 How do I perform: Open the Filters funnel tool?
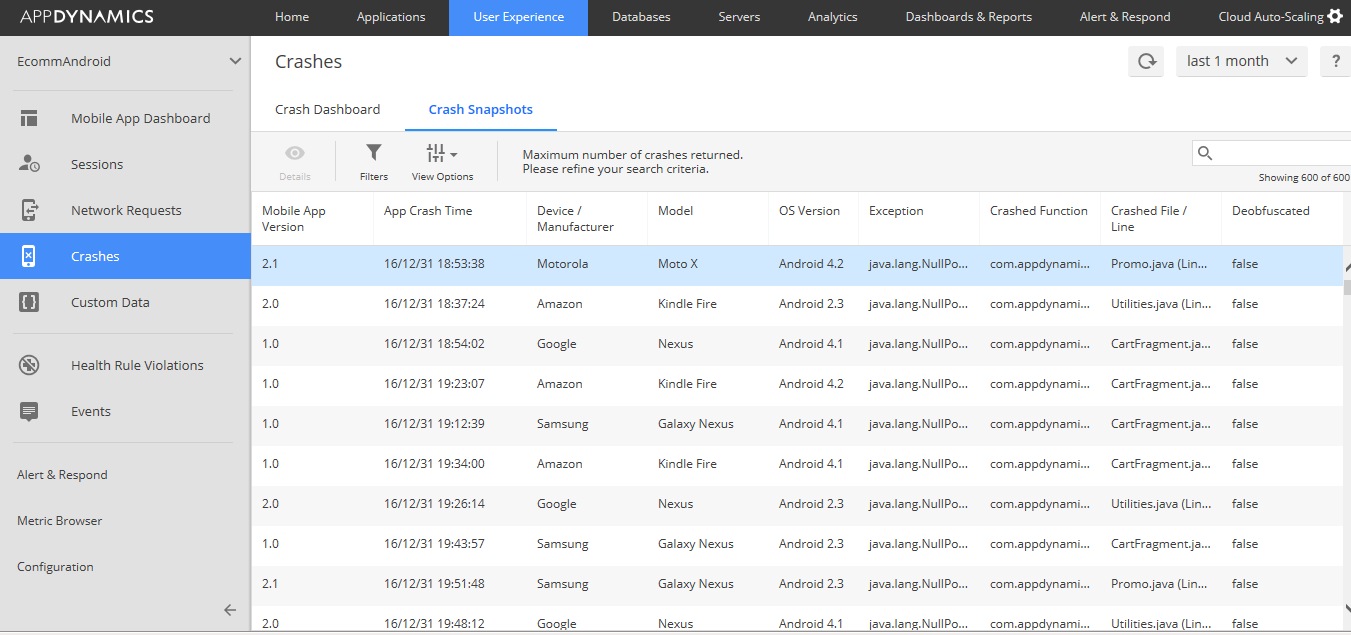click(x=373, y=153)
